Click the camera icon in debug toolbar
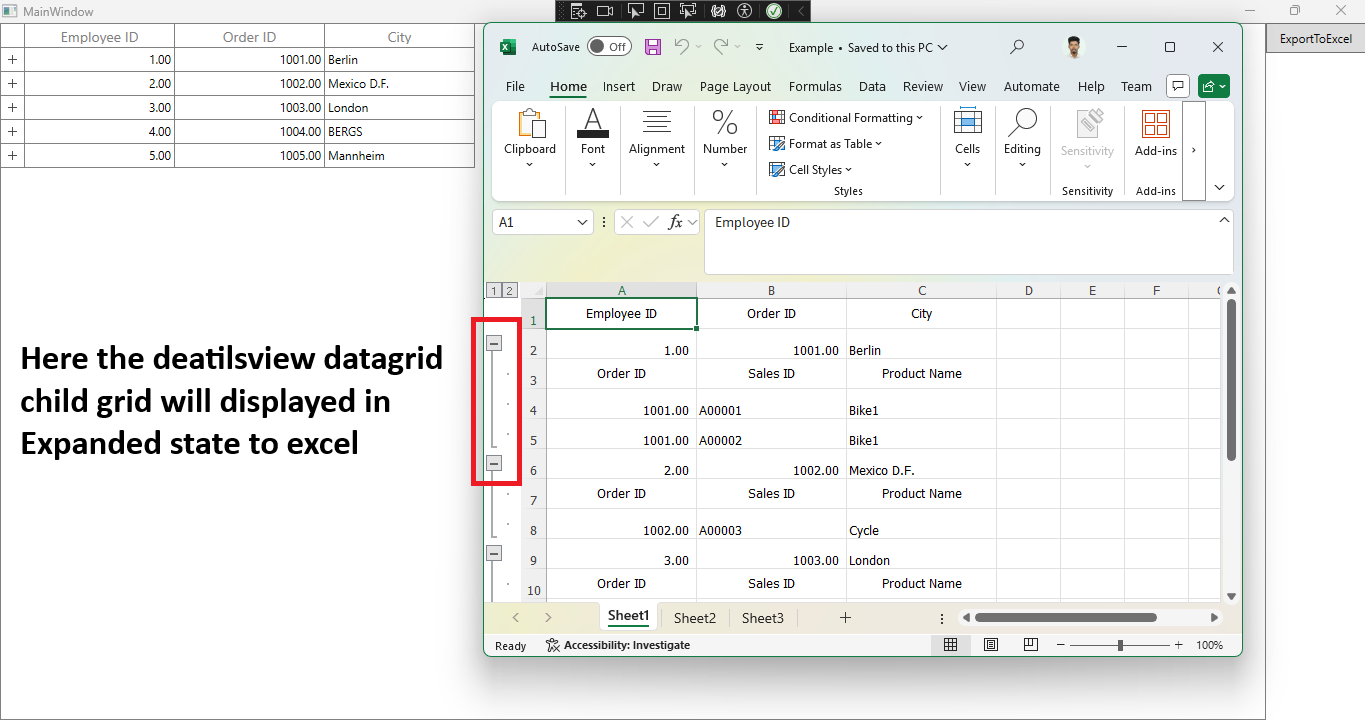1365x720 pixels. click(x=605, y=11)
